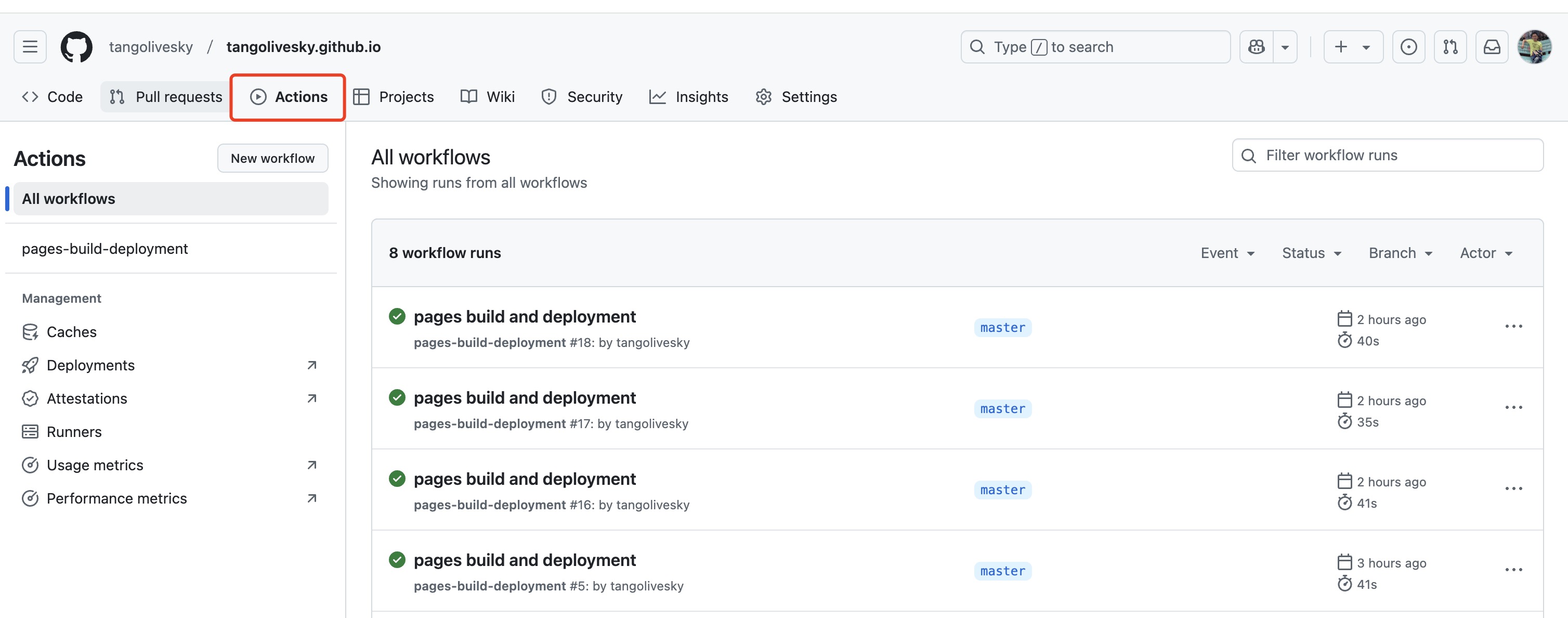
Task: Open three-dot menu for run #18
Action: [x=1513, y=326]
